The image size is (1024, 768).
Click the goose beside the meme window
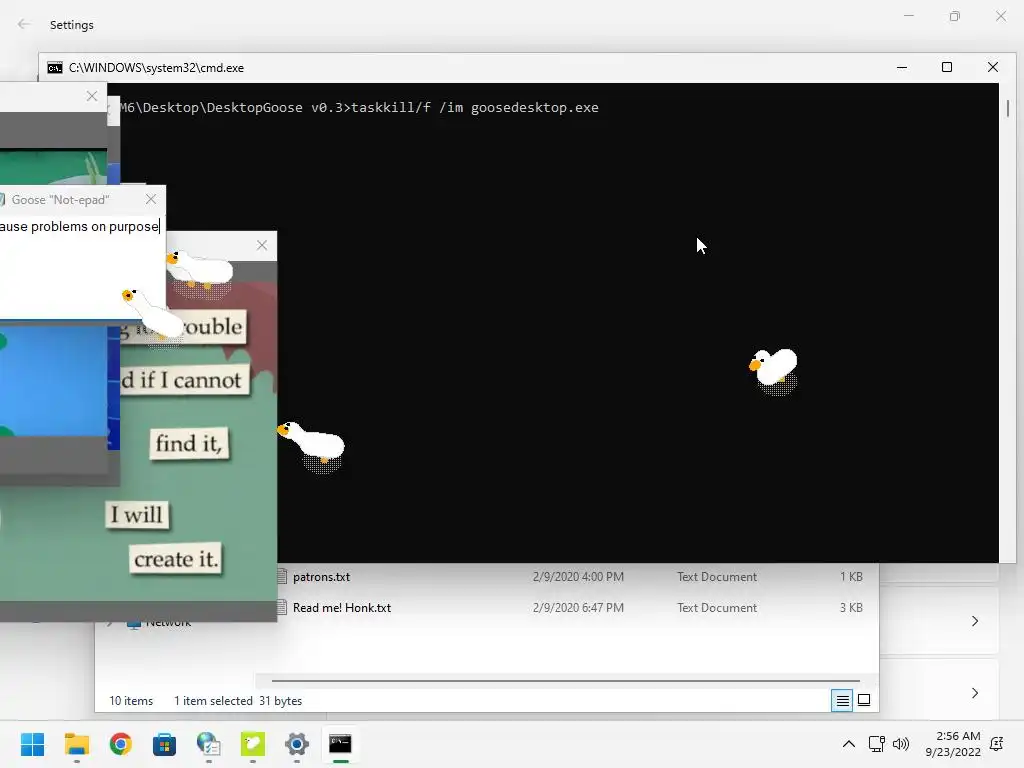[312, 445]
